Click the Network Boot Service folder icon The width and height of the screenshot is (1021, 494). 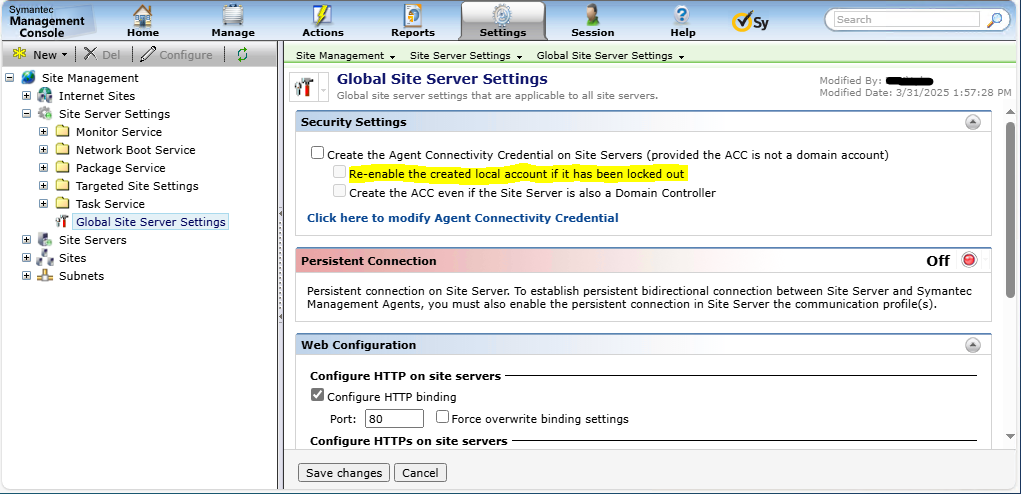click(62, 150)
